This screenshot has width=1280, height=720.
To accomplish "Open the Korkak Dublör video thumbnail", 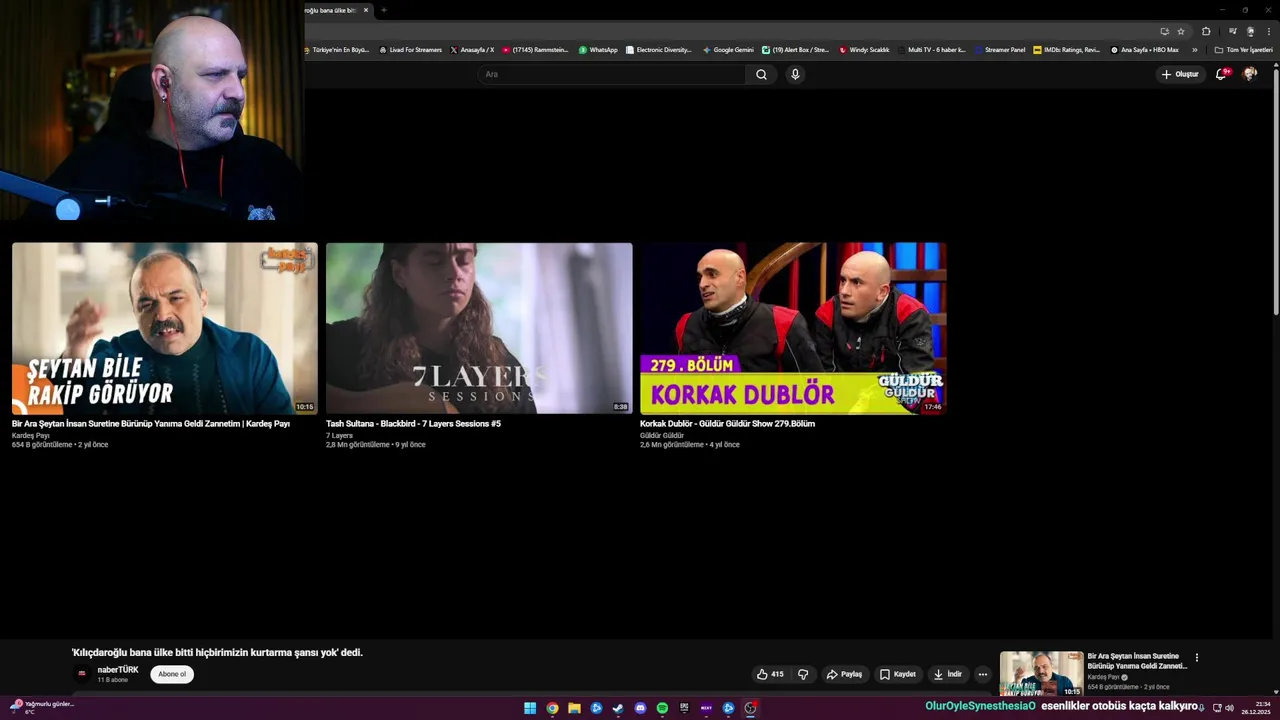I will click(x=793, y=328).
